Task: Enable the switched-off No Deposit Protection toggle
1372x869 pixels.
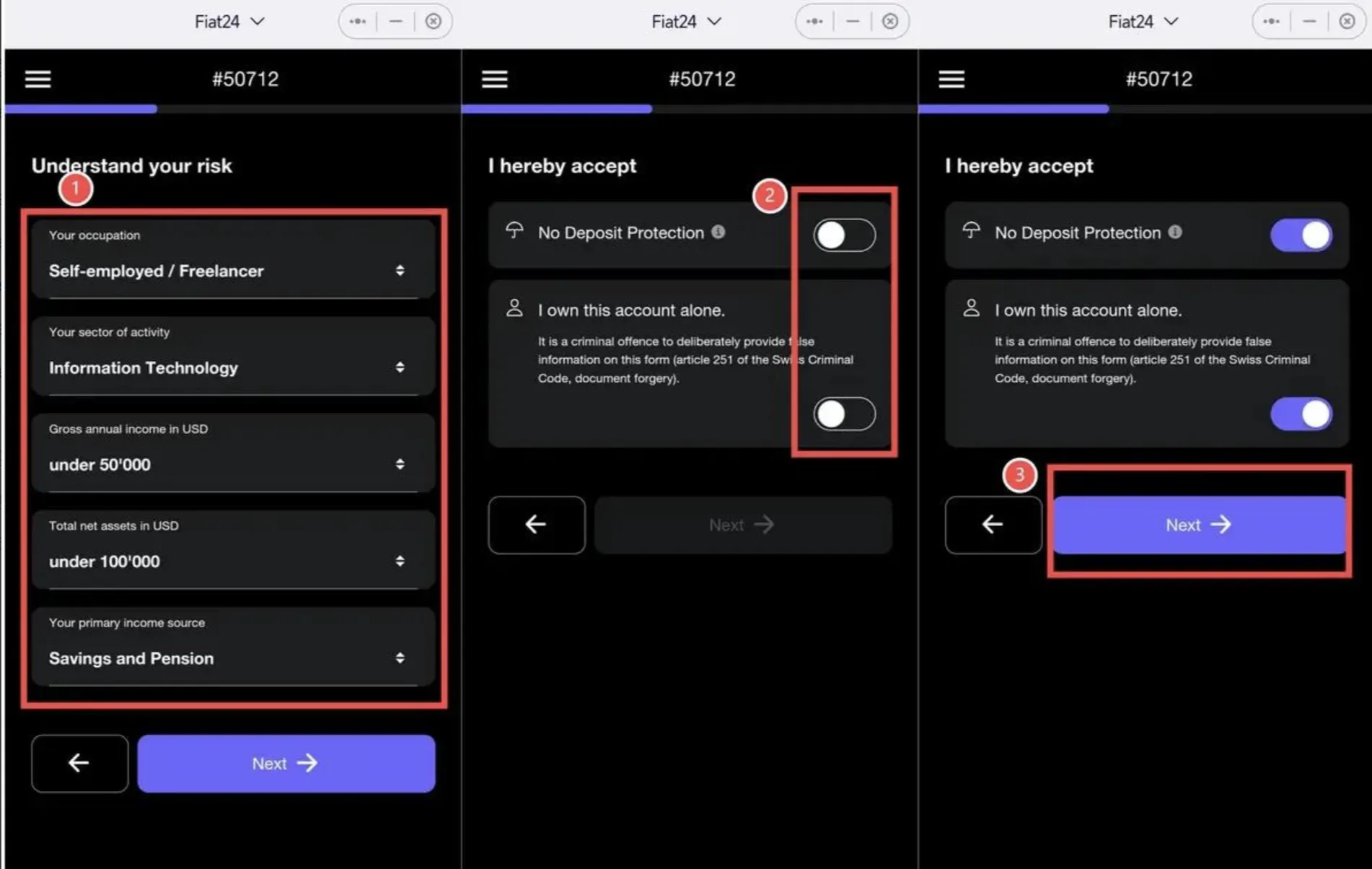Action: [844, 235]
